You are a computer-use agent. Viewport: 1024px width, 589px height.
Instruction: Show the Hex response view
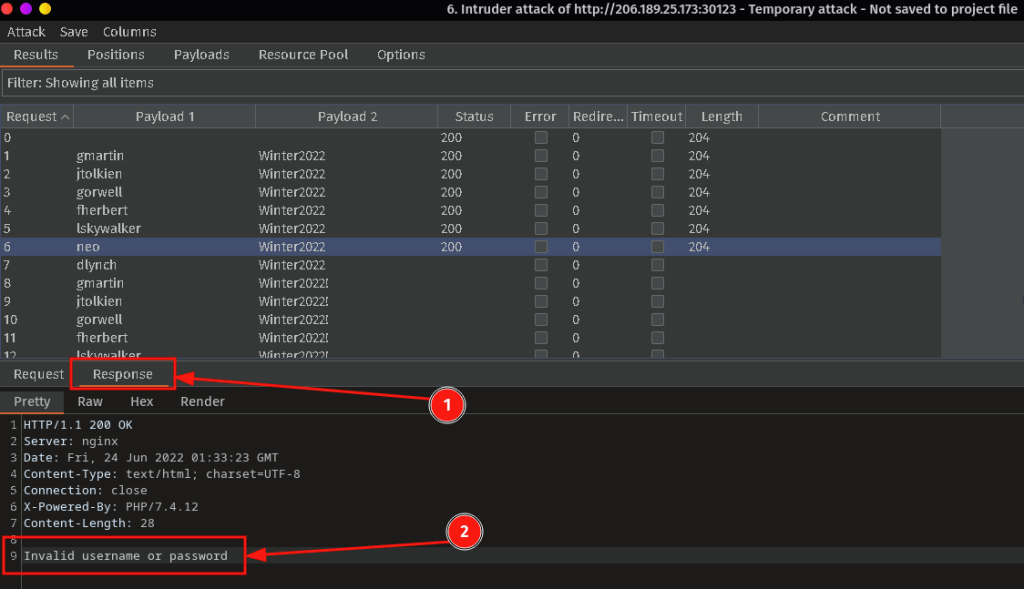click(142, 402)
